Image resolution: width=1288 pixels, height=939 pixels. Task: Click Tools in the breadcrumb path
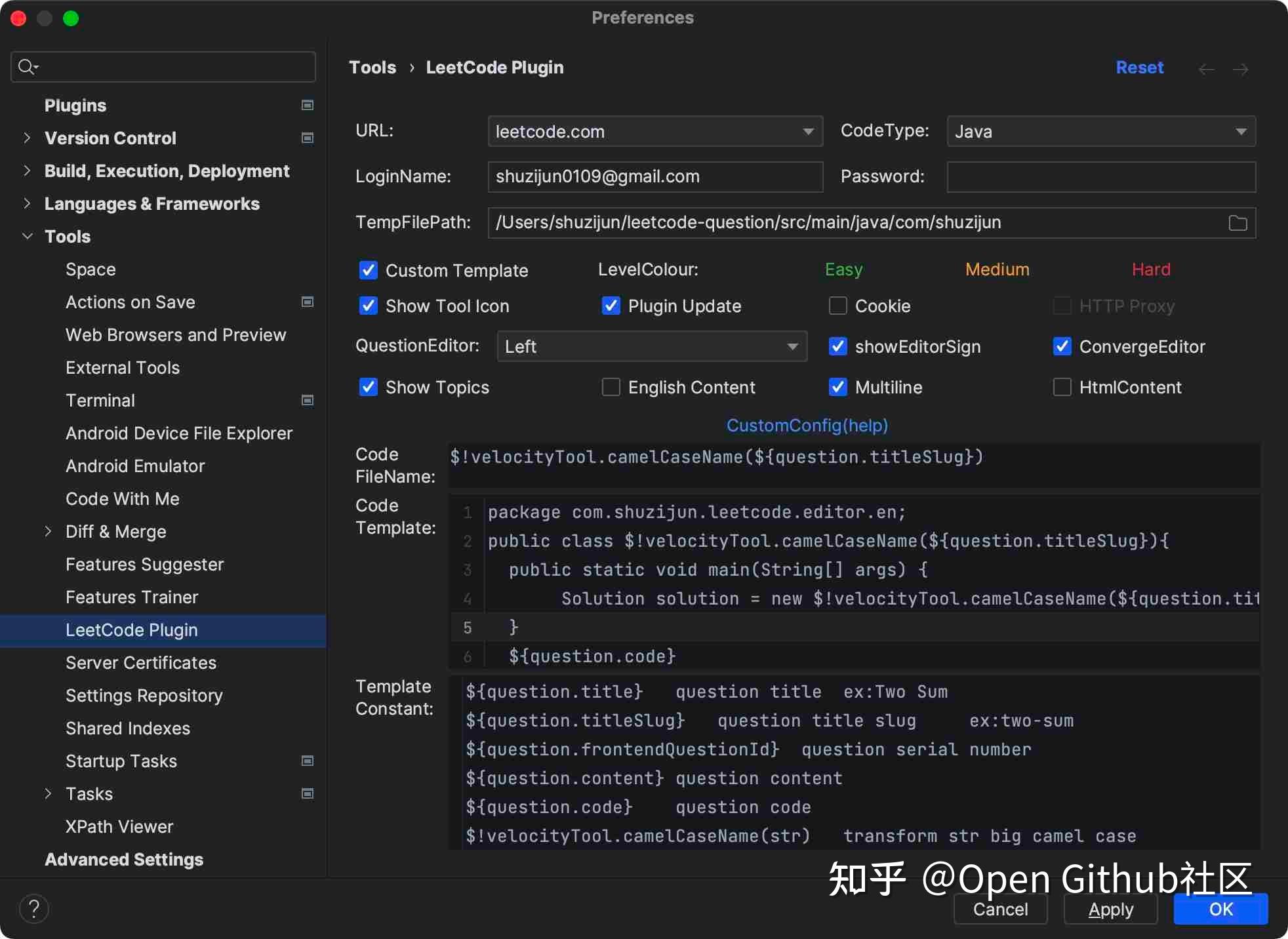coord(372,67)
